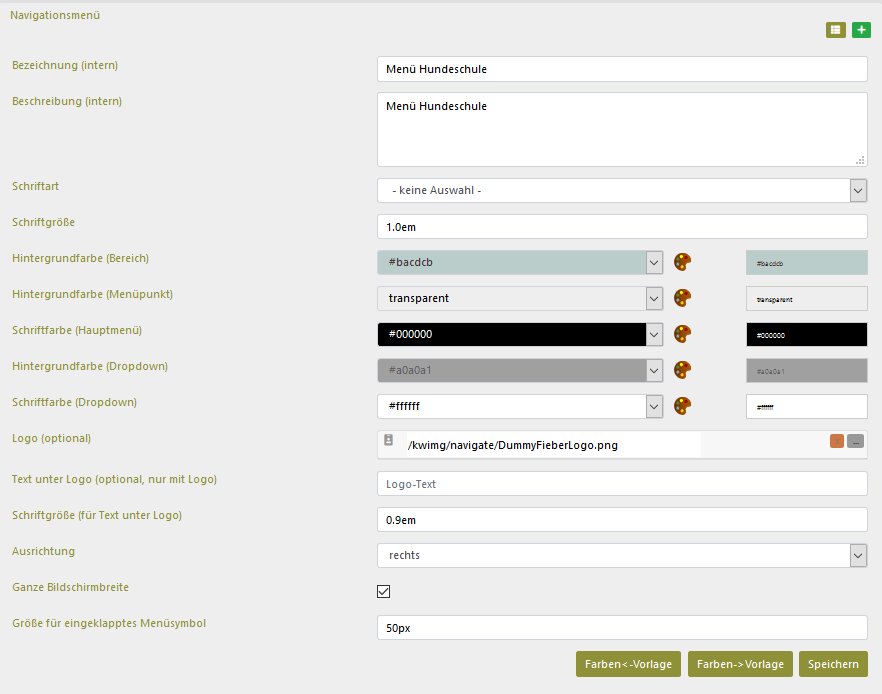
Task: Uncheck the Ganze Bildschirmbreite checkbox
Action: [x=383, y=591]
